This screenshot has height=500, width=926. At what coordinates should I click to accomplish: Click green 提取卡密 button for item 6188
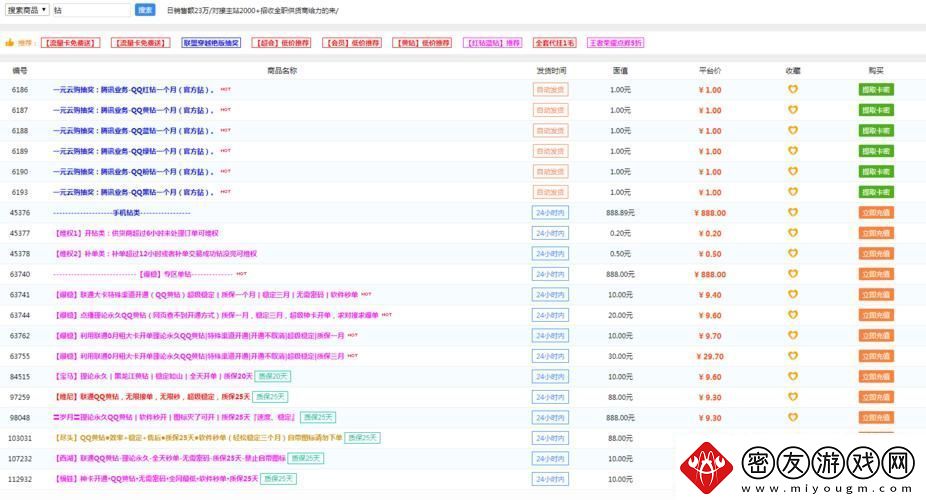[876, 130]
